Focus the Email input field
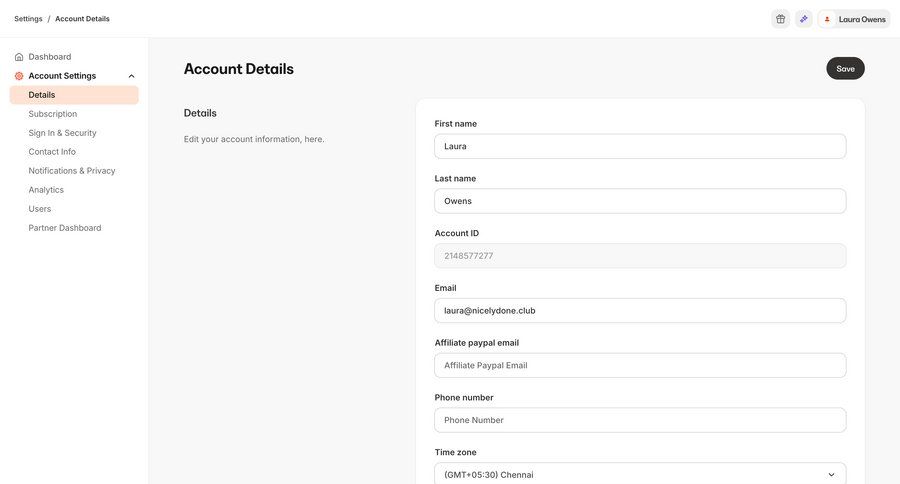Image resolution: width=900 pixels, height=484 pixels. tap(640, 311)
